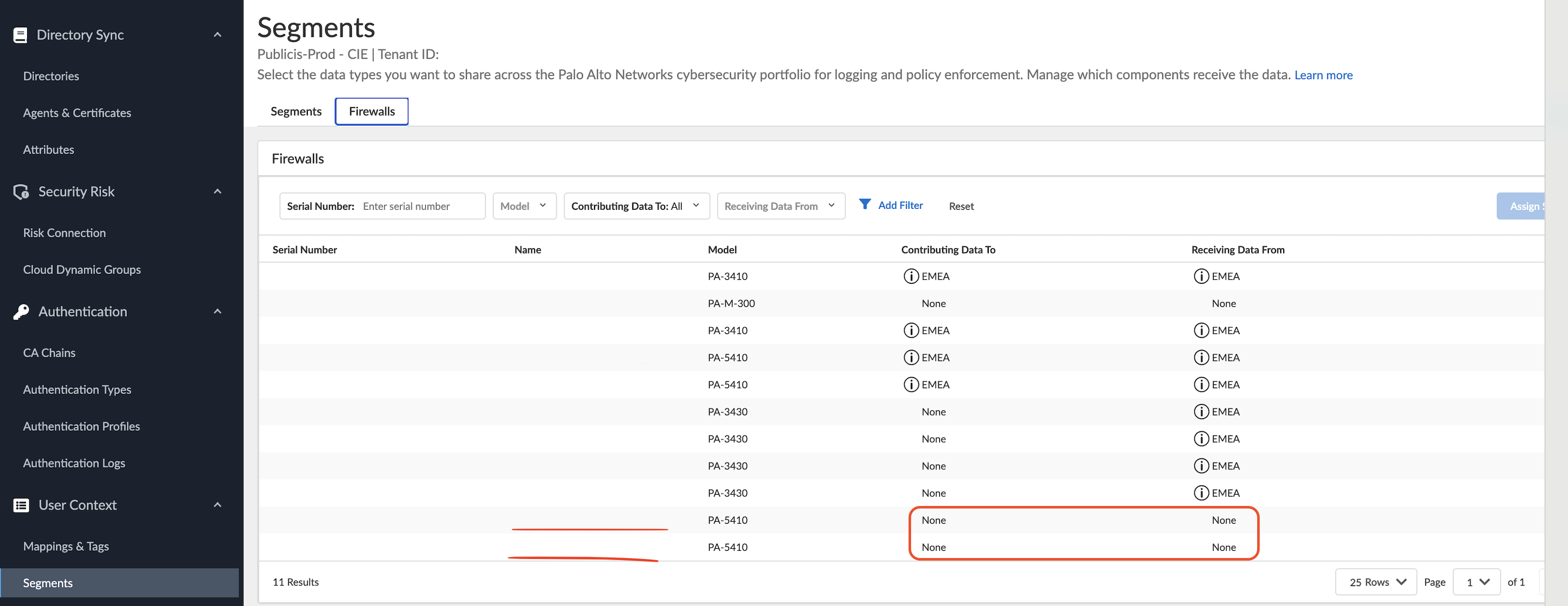Screen dimensions: 1568x606
Task: Click info icon in first Receiving Data row
Action: (1201, 277)
